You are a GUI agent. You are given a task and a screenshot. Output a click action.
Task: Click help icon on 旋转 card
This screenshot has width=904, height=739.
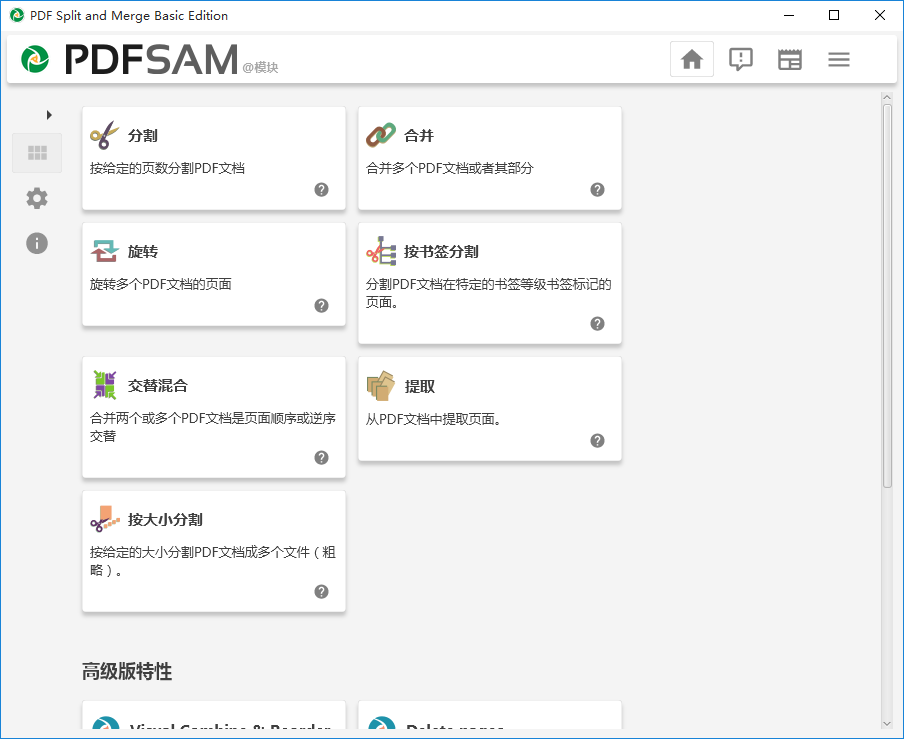pos(322,306)
